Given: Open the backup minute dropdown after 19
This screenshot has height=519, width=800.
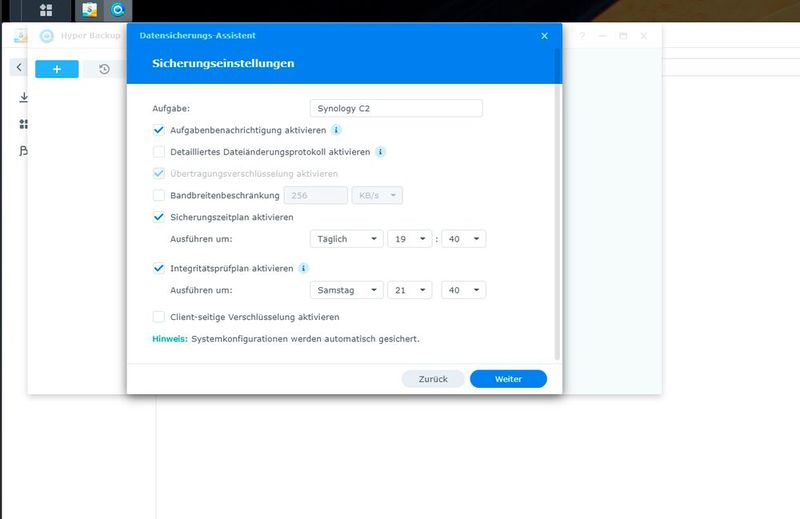Looking at the screenshot, I should pos(463,239).
